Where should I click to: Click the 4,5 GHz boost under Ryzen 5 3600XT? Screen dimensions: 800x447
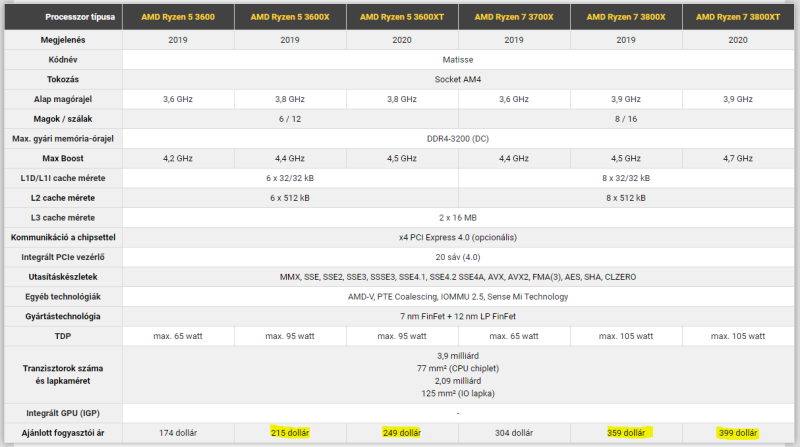[402, 159]
